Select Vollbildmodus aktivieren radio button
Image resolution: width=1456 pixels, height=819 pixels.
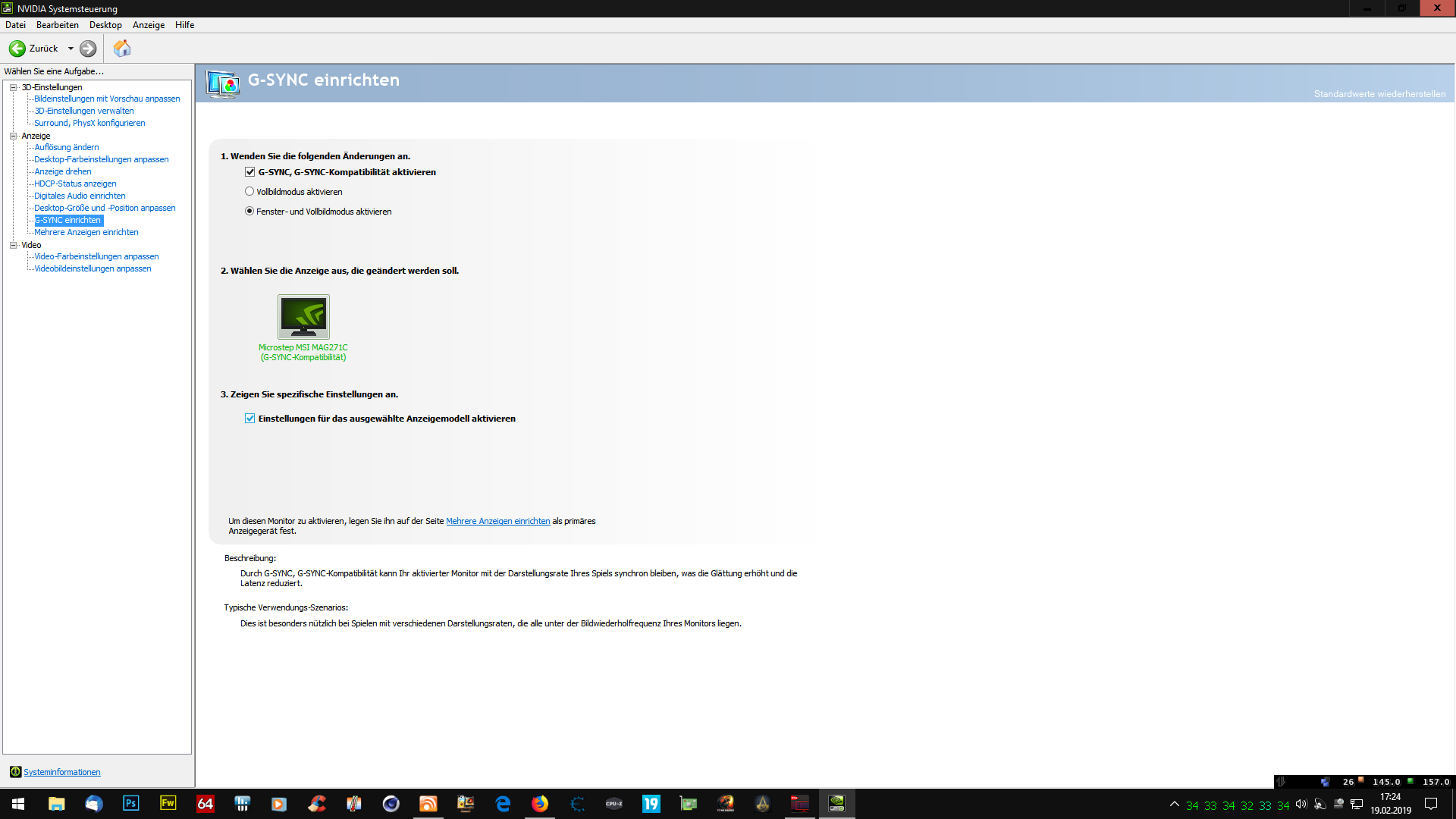[x=249, y=192]
